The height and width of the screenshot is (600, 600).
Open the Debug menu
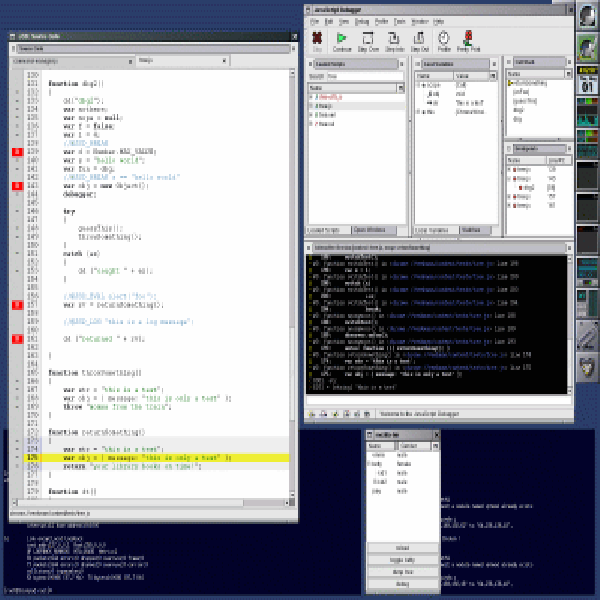coord(362,22)
